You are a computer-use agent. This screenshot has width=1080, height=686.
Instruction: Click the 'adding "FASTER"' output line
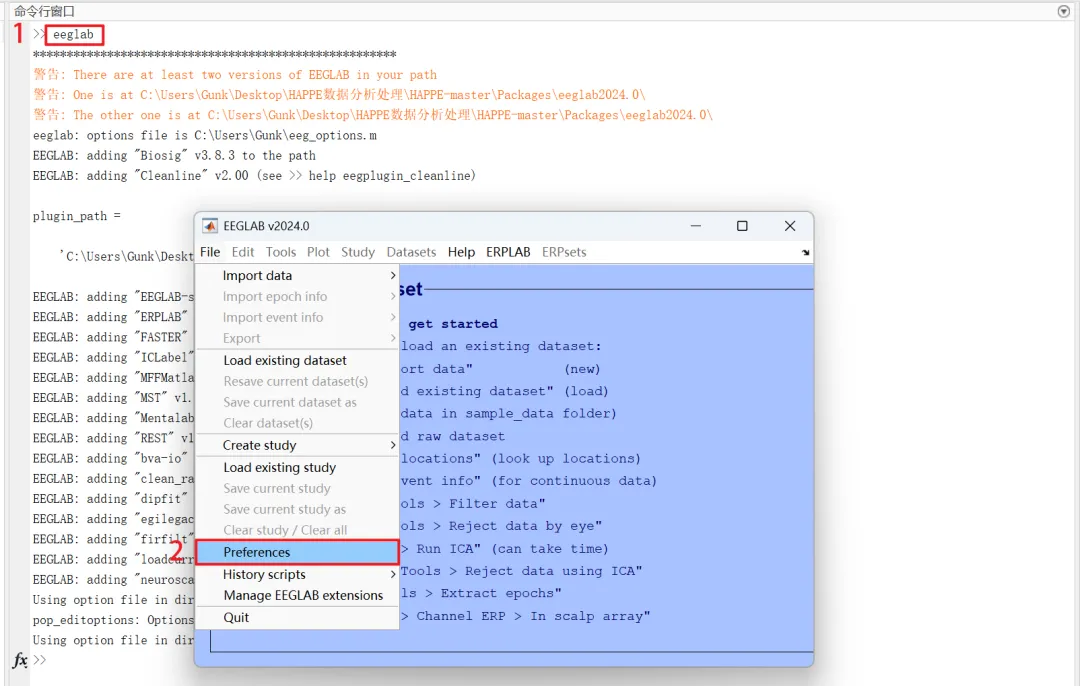110,337
